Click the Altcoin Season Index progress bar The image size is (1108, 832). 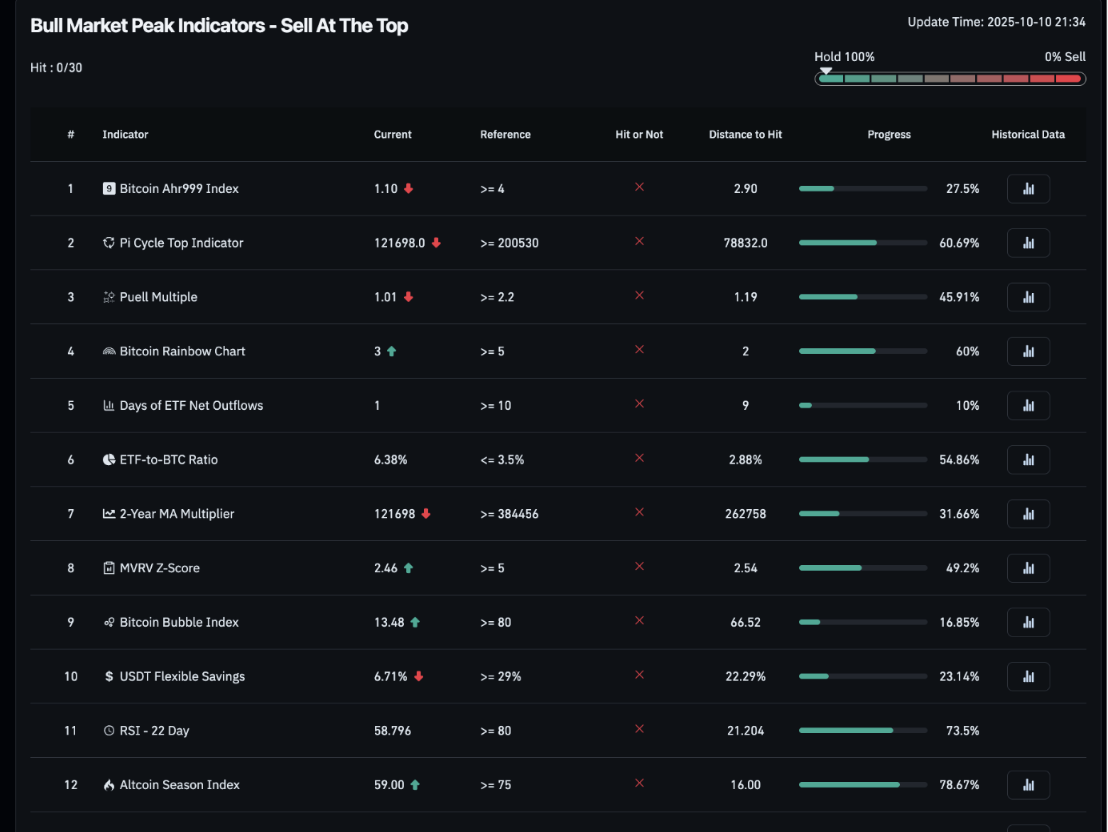click(x=862, y=785)
